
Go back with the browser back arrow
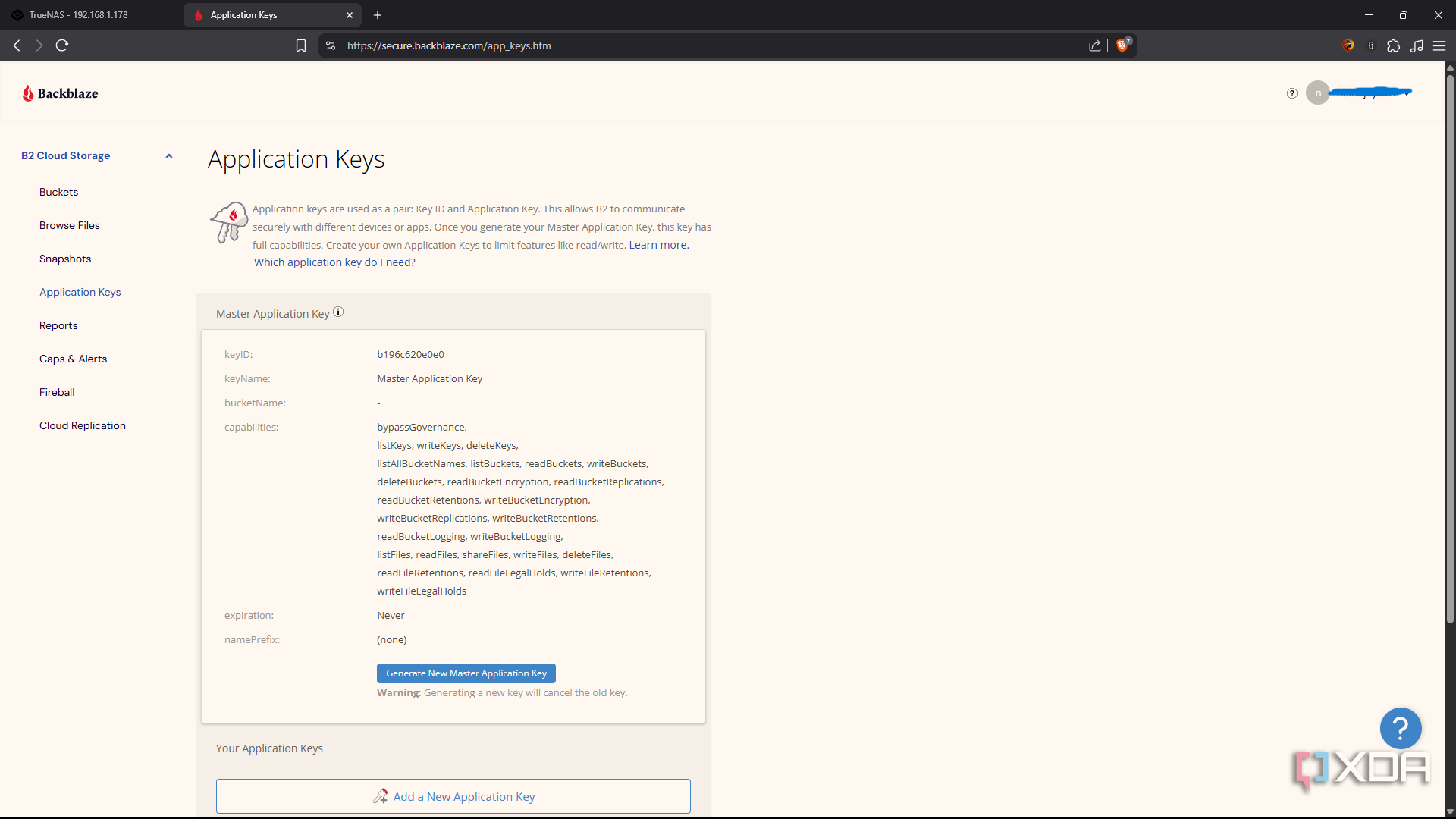pos(17,45)
